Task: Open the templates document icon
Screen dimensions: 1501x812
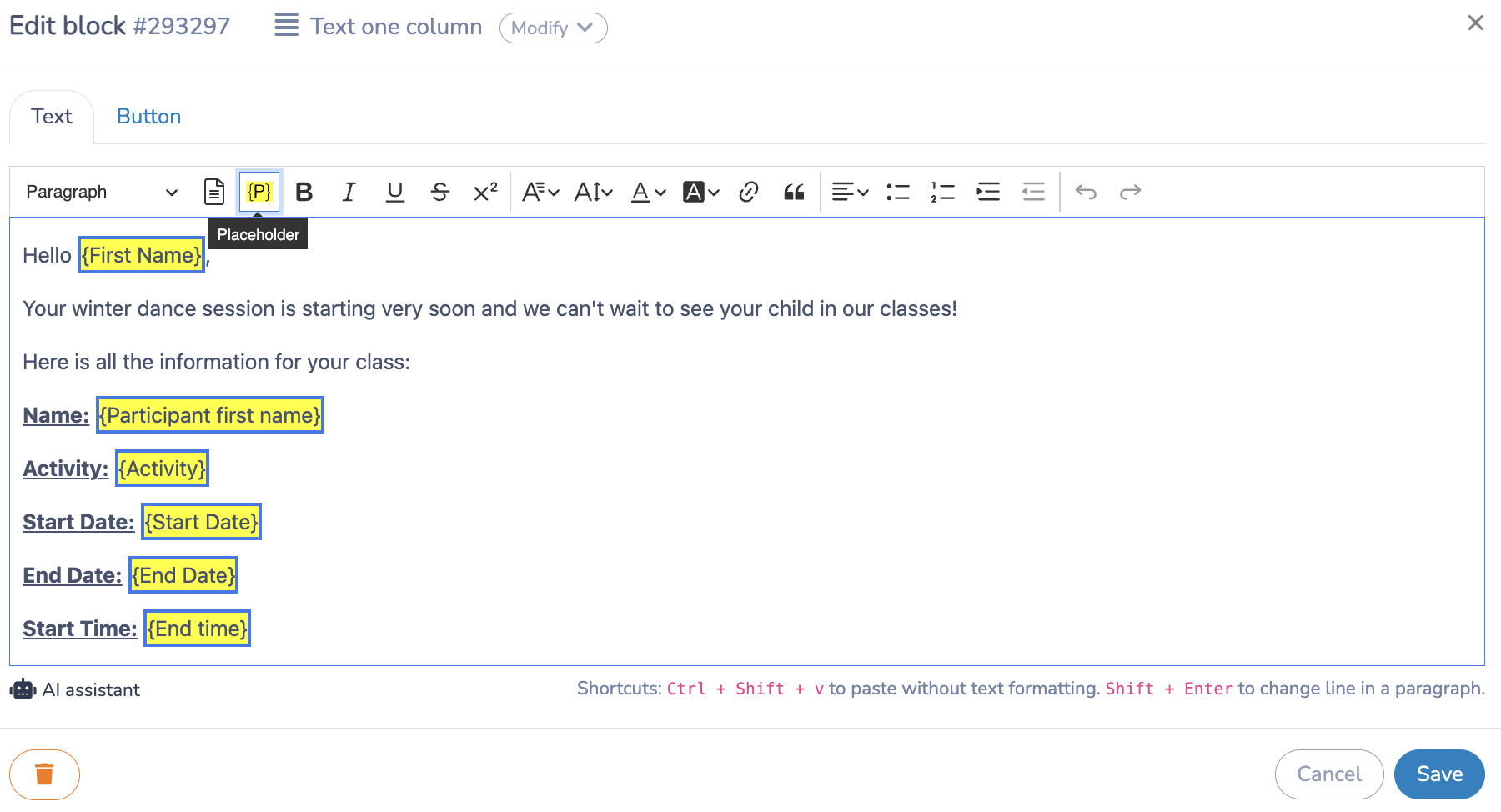Action: [x=214, y=192]
